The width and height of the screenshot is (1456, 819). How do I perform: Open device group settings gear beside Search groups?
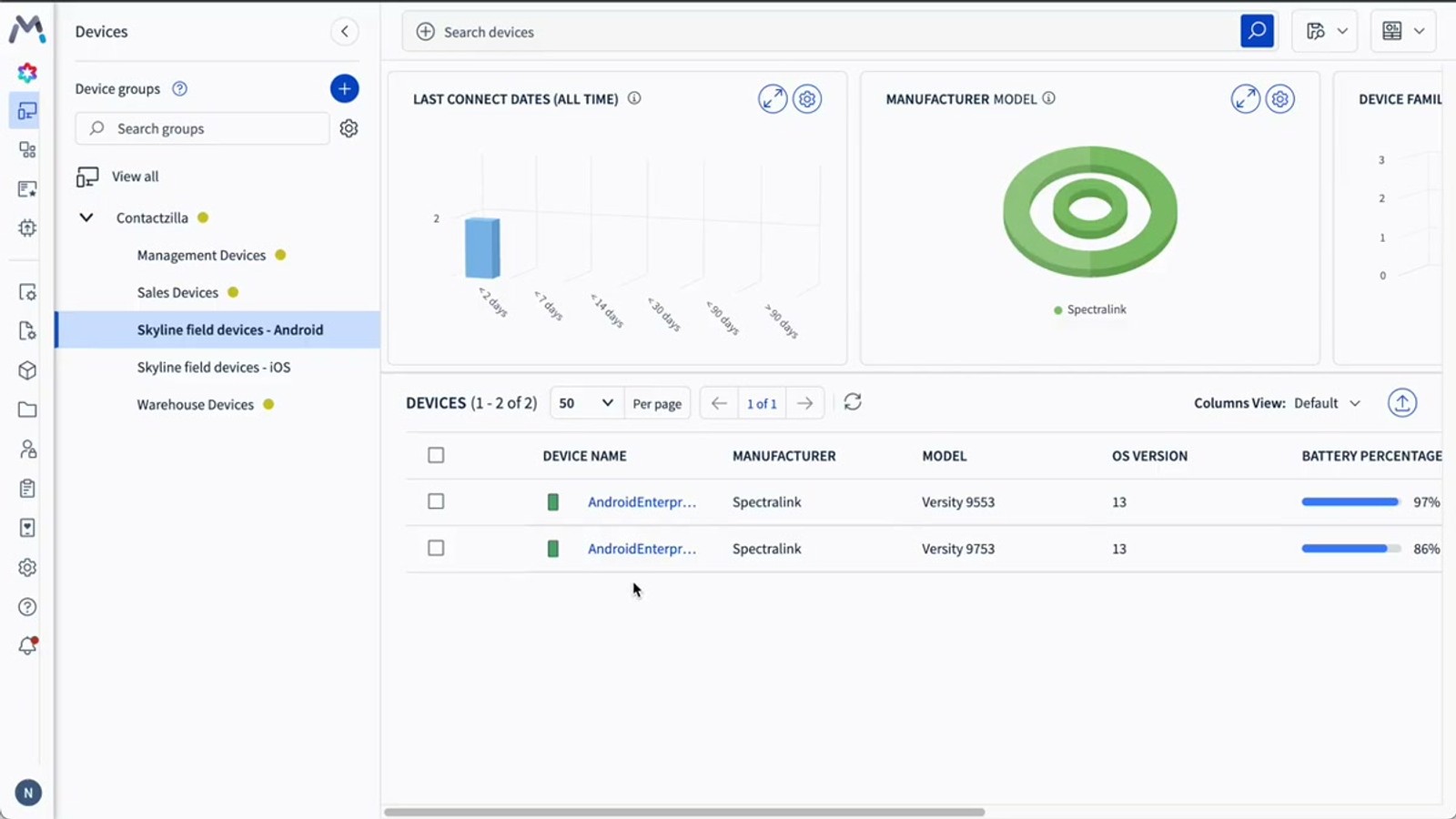click(x=349, y=128)
